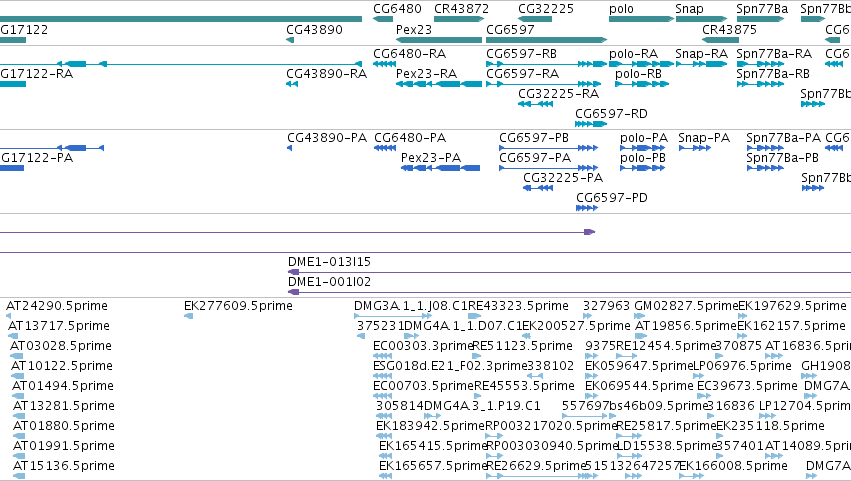Open transcript CG32225-RA label

coord(558,94)
